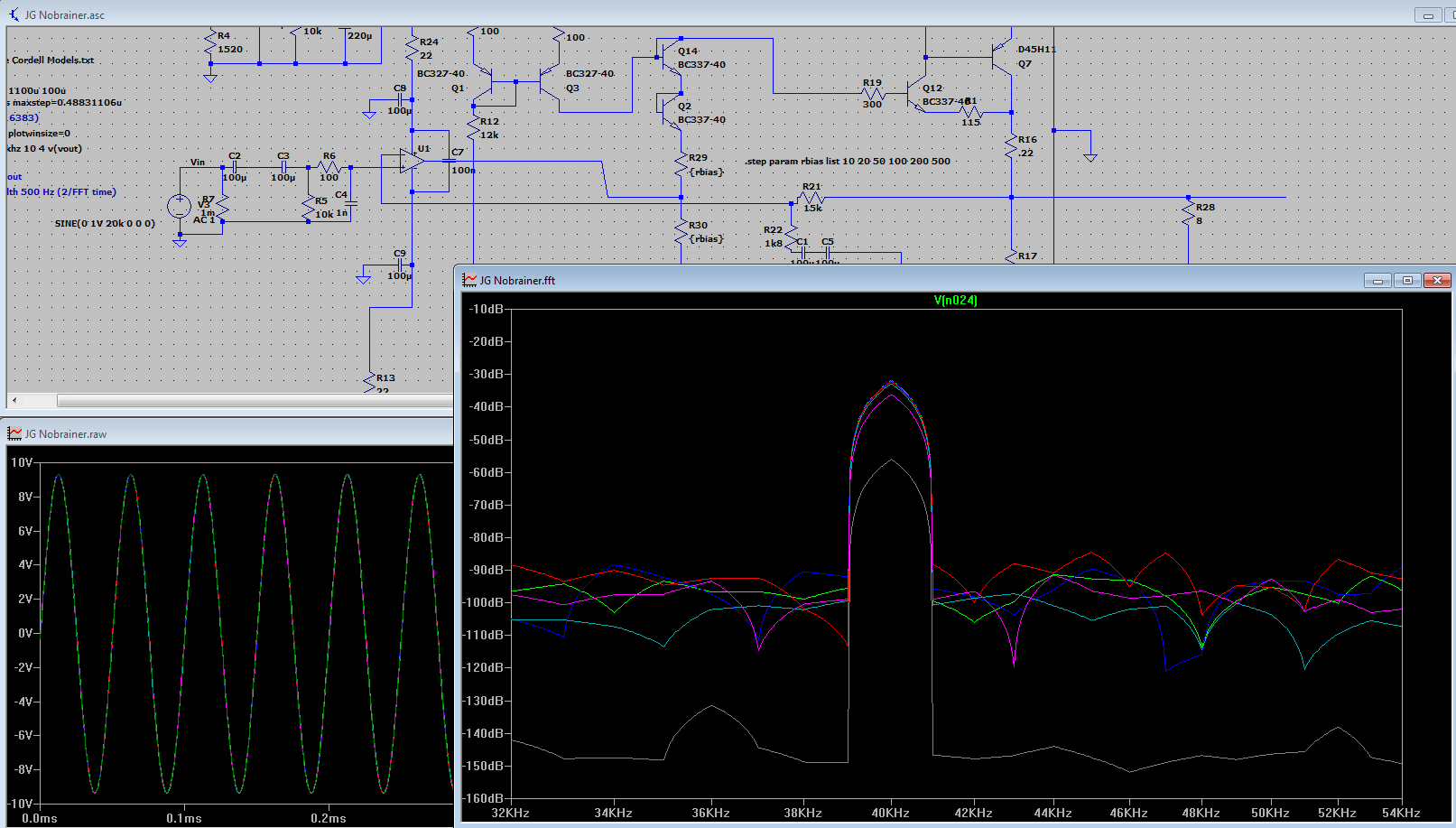Select resistor R13 in schematic
The width and height of the screenshot is (1456, 828).
(370, 383)
